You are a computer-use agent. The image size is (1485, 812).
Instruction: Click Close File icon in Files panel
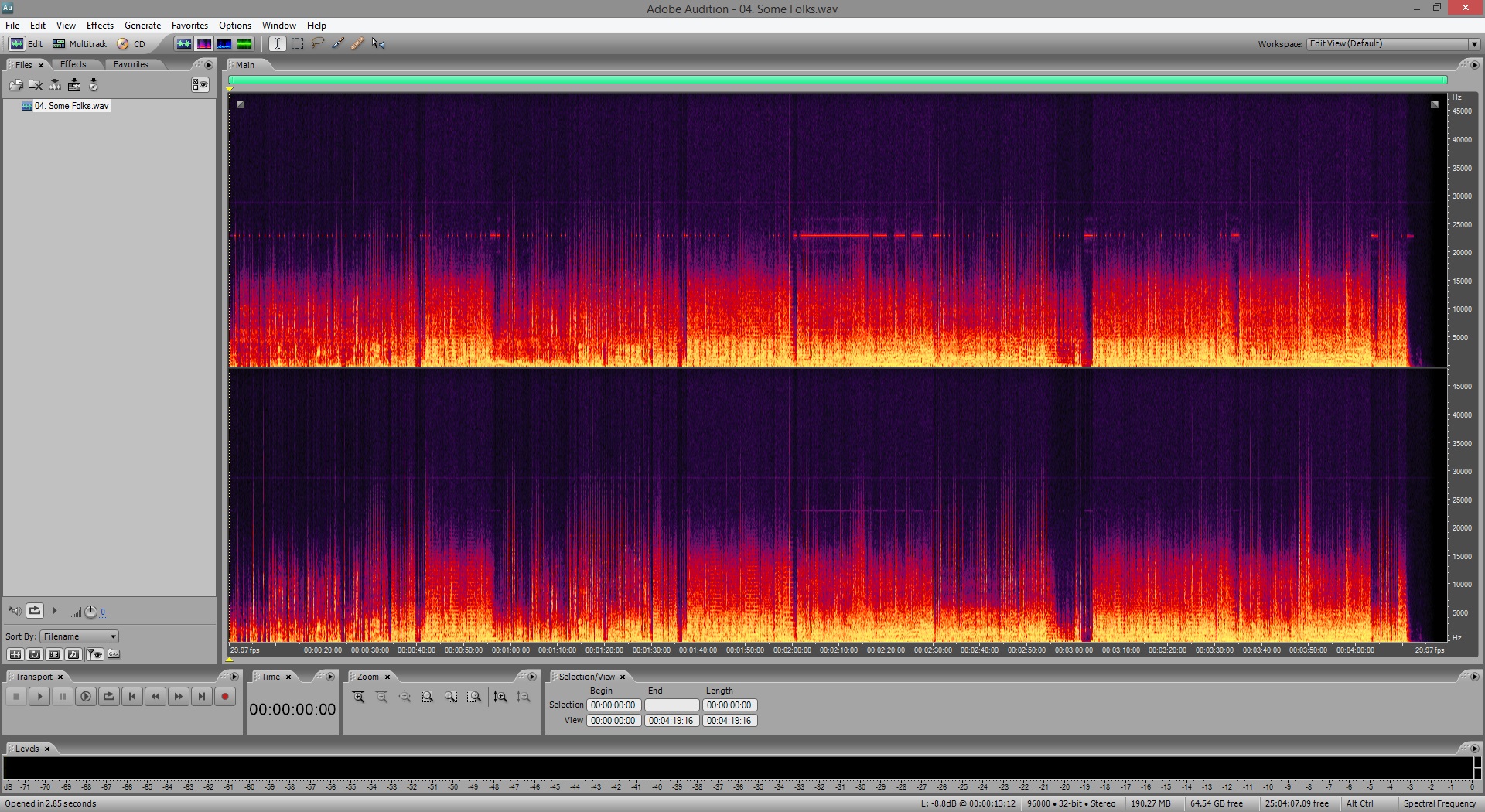tap(36, 85)
